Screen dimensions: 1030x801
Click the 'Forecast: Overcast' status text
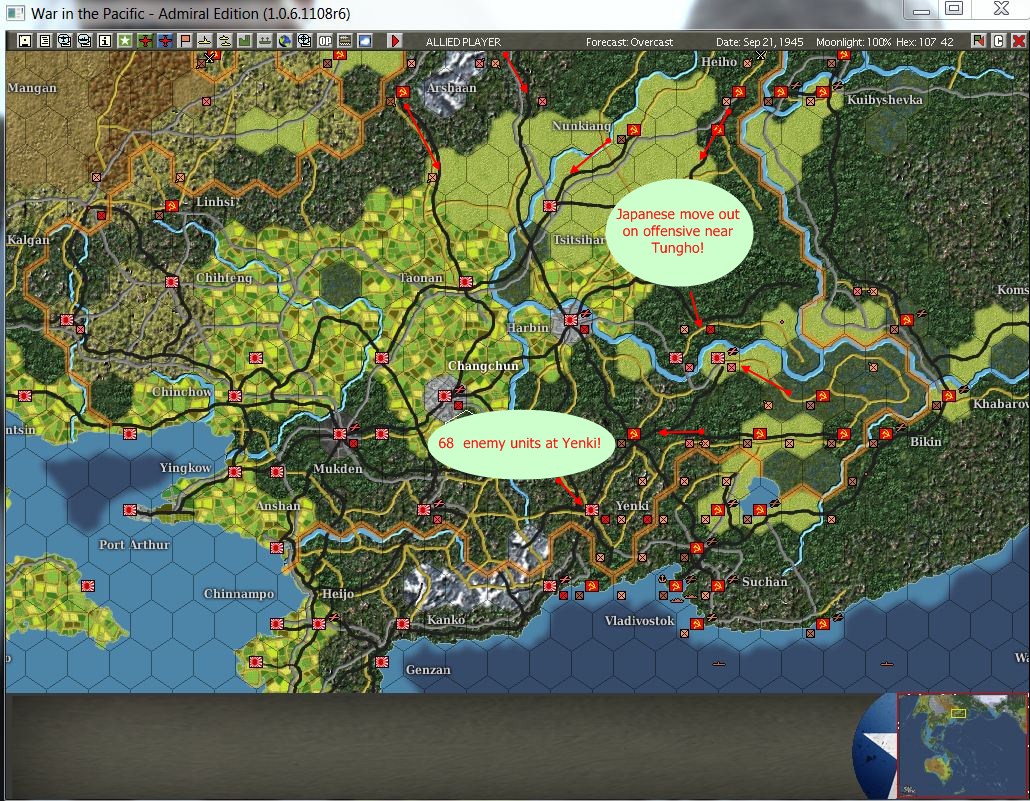629,41
